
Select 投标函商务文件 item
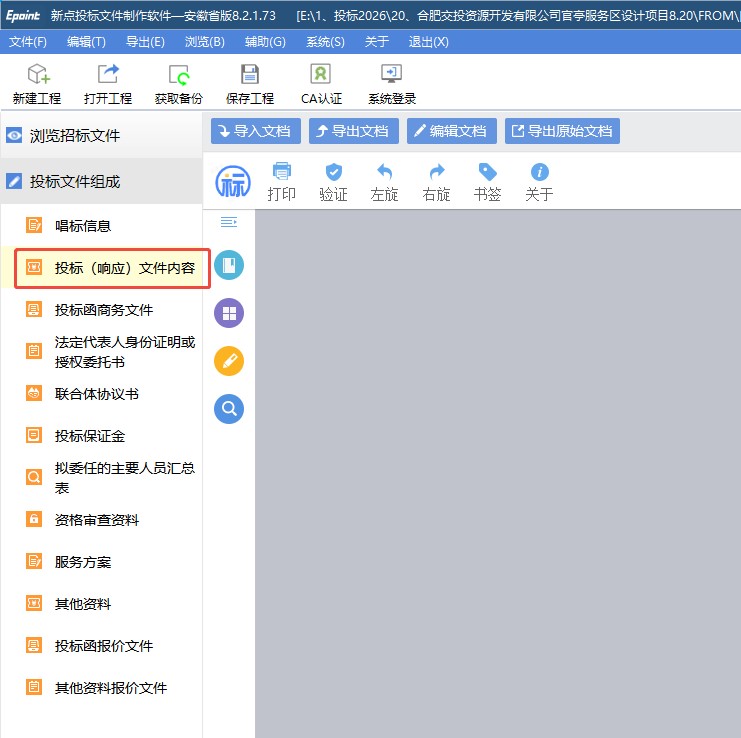coord(102,309)
